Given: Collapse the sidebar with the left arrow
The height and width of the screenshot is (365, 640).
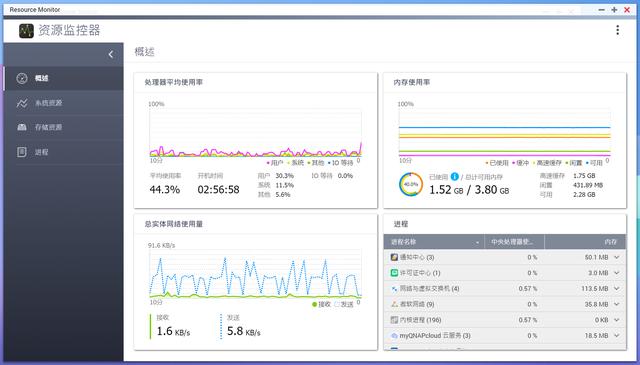Looking at the screenshot, I should tap(111, 54).
